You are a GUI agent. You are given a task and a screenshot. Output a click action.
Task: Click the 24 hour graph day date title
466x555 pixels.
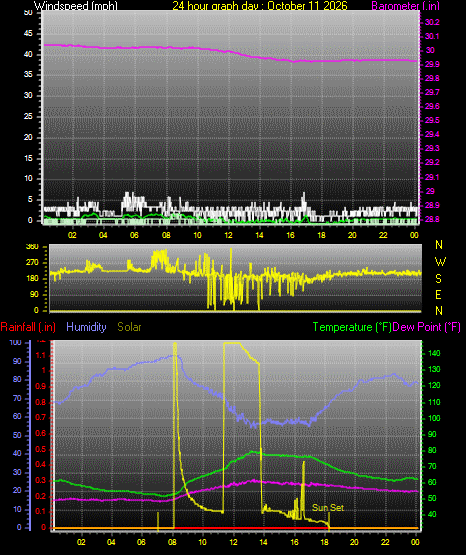[260, 6]
